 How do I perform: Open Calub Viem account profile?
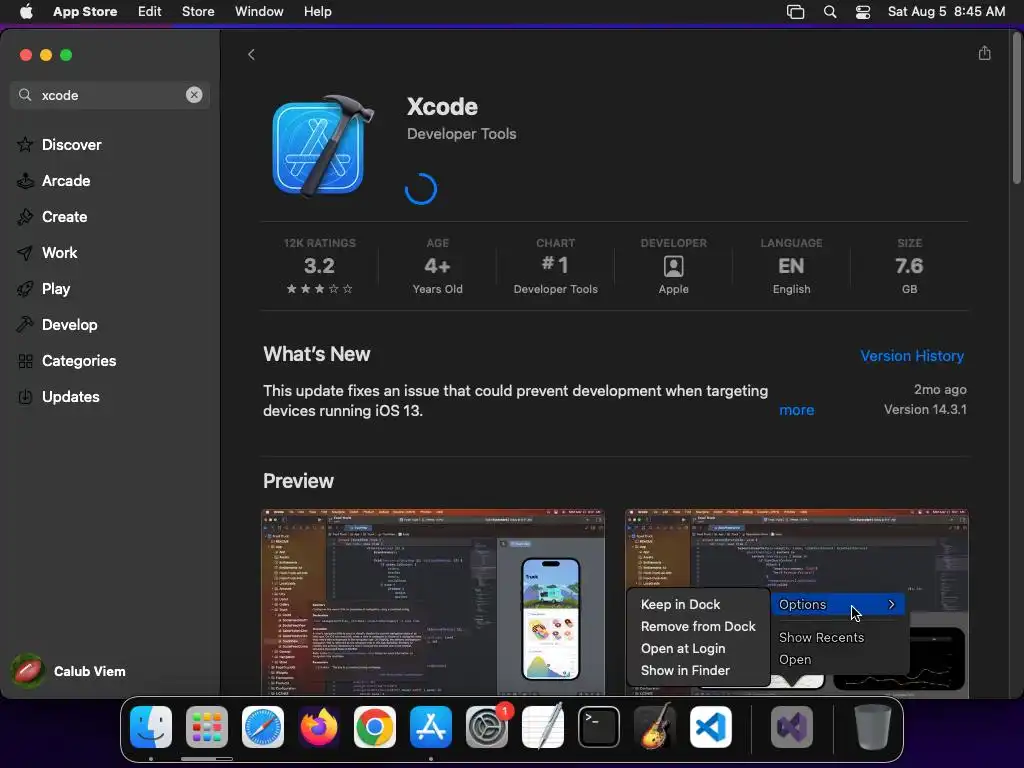69,671
